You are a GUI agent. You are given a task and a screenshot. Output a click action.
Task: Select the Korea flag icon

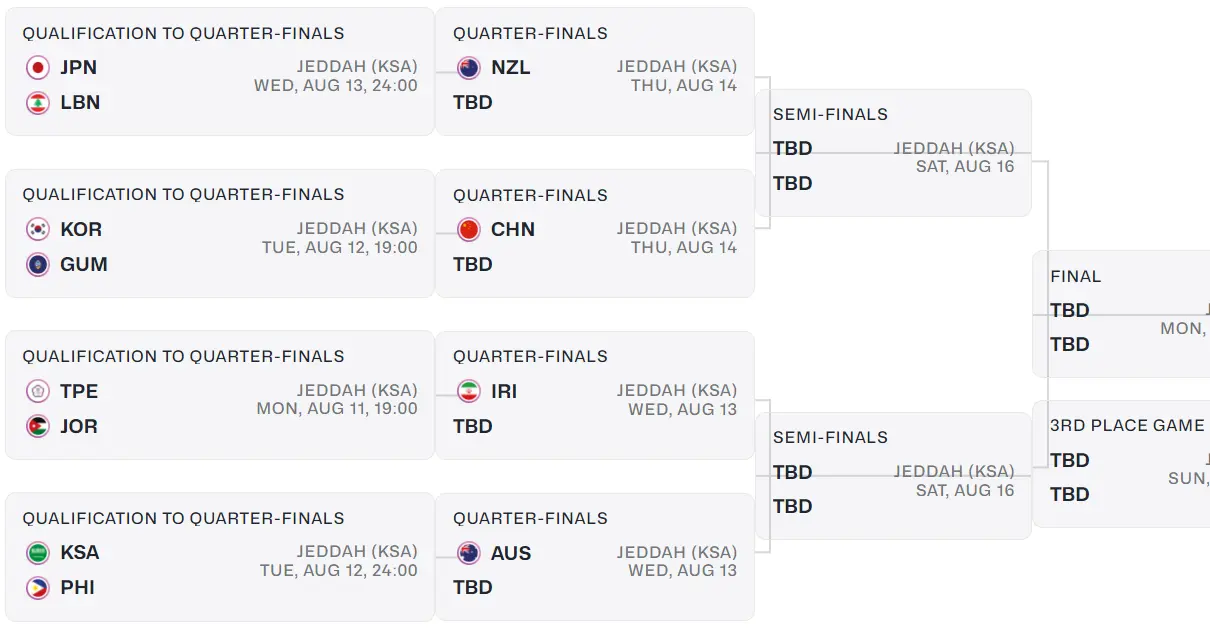(38, 229)
